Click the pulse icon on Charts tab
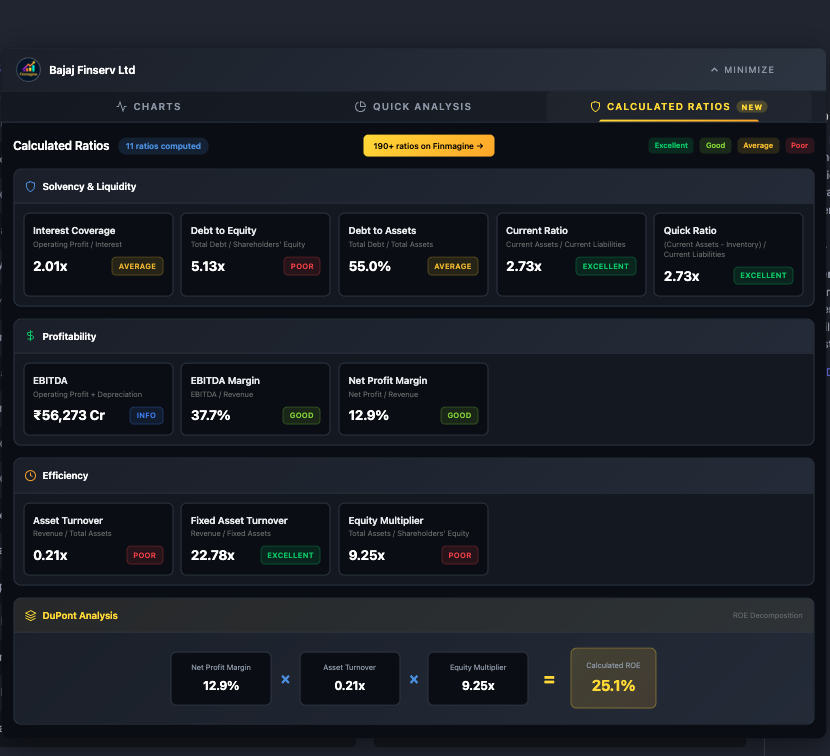This screenshot has height=756, width=830. pyautogui.click(x=122, y=107)
